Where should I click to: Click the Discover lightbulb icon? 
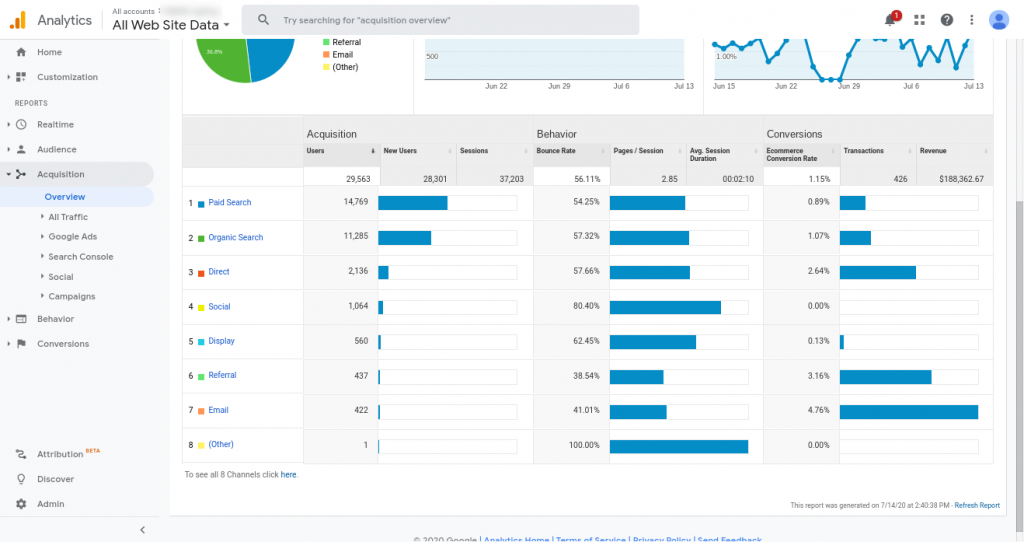(22, 479)
